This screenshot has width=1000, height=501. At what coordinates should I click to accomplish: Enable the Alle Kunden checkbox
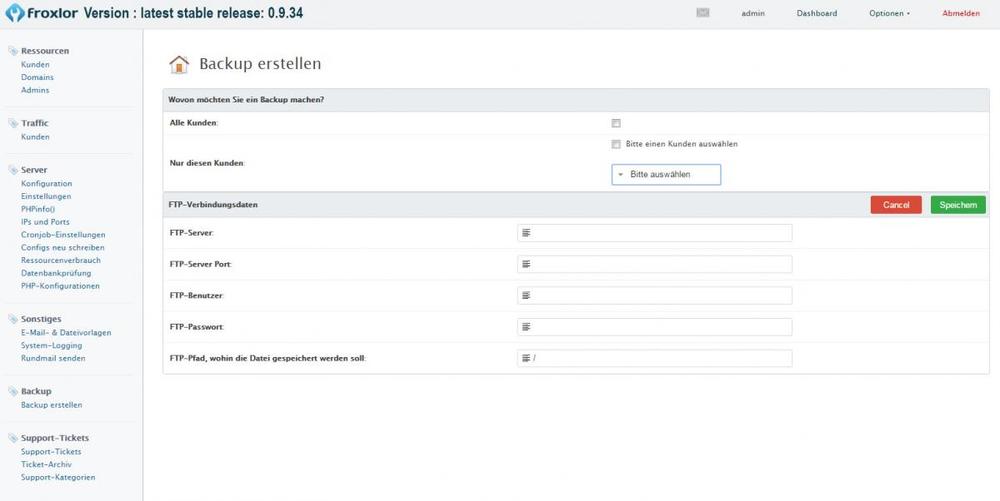[x=616, y=123]
